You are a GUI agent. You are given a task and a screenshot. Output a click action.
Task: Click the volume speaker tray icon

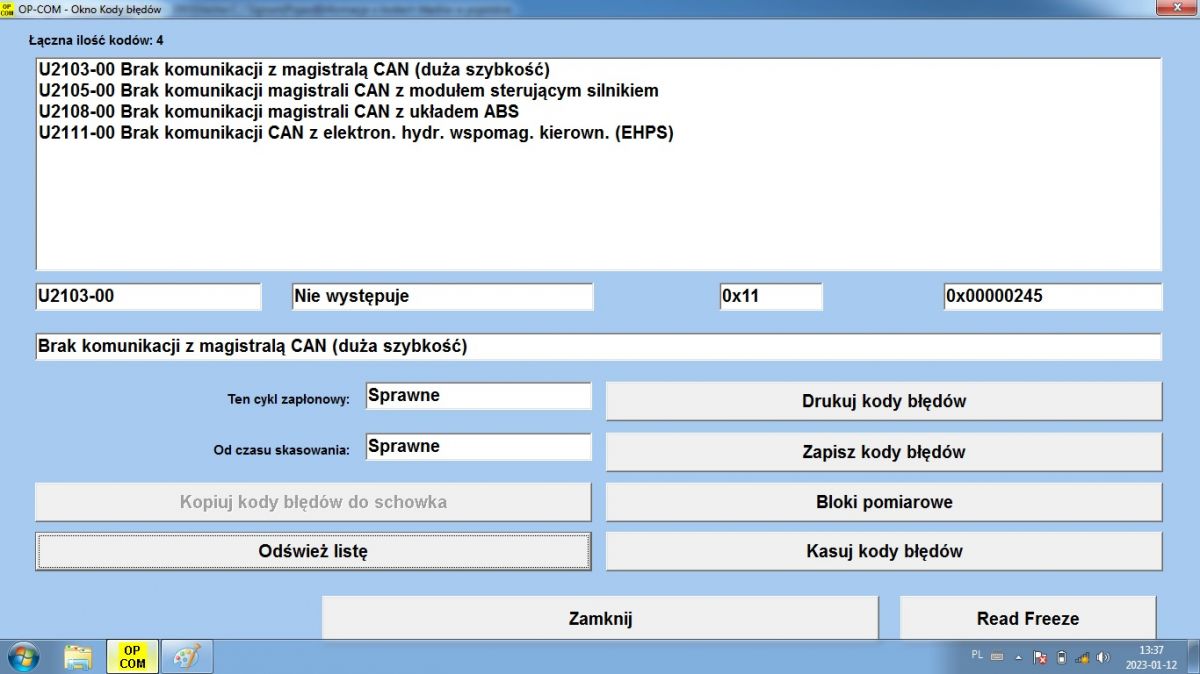coord(1103,657)
